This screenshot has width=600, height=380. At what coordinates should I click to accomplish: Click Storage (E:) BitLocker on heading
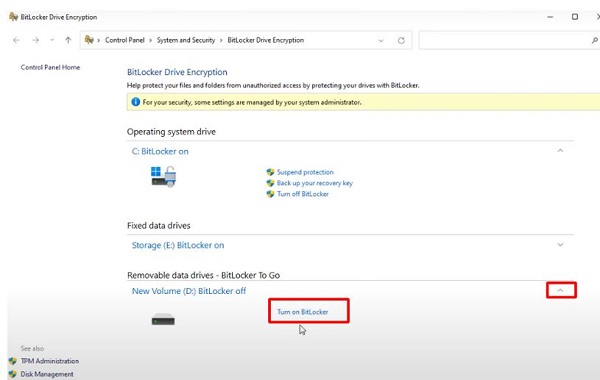click(x=178, y=245)
